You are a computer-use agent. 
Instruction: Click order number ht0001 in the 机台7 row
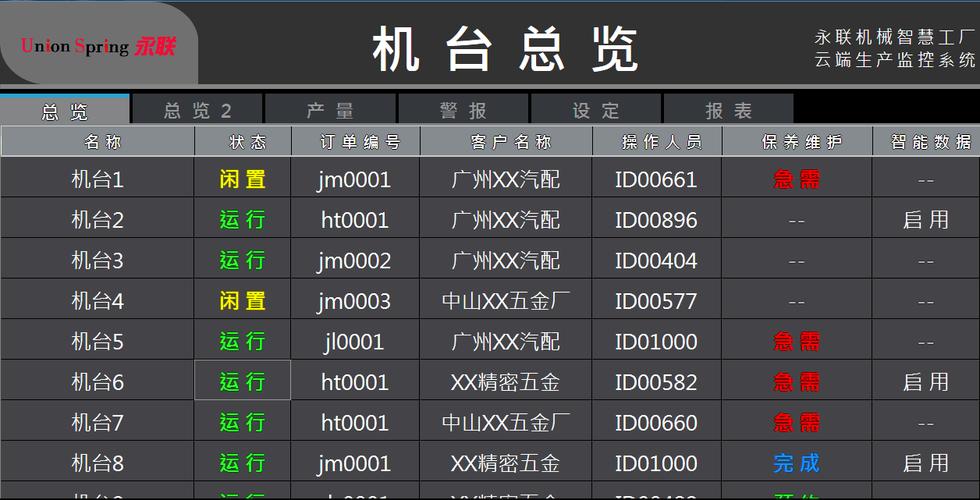click(354, 422)
